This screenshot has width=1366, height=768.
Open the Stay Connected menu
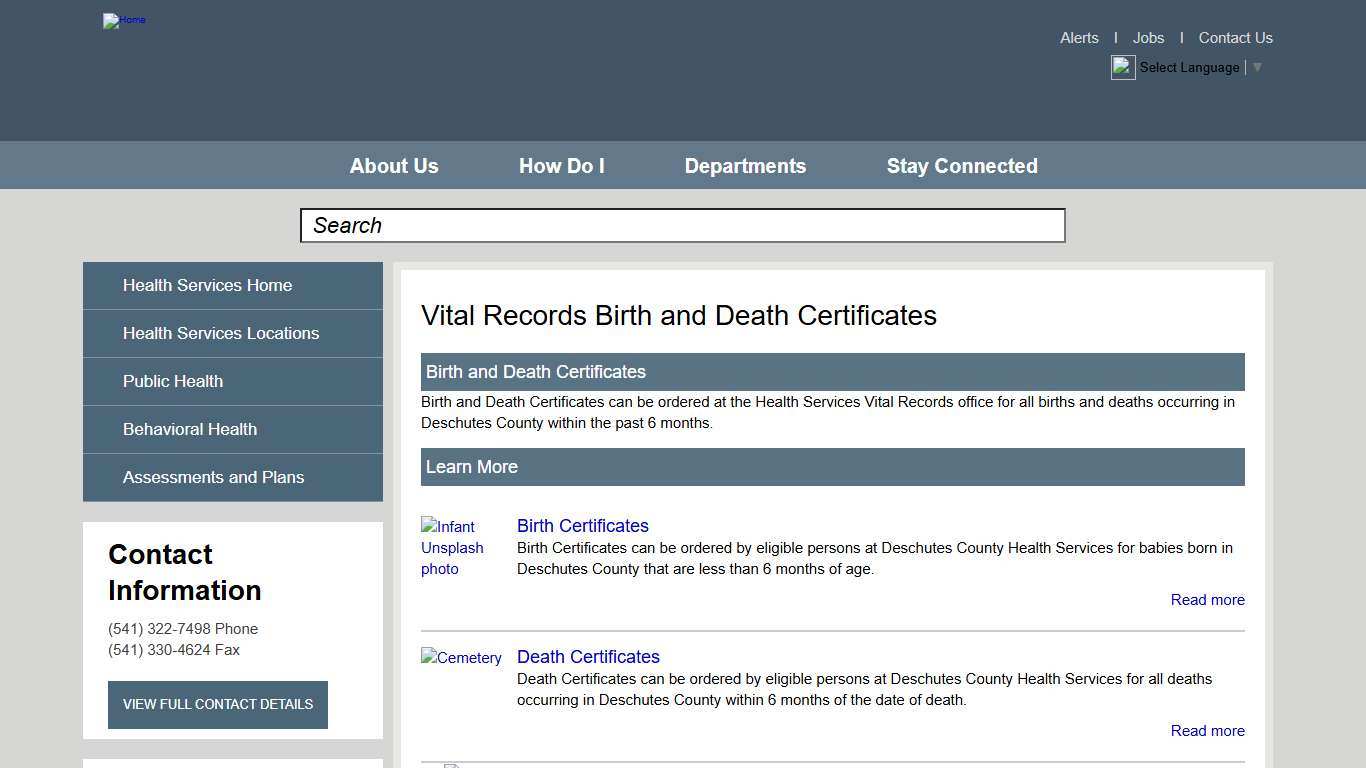click(962, 165)
